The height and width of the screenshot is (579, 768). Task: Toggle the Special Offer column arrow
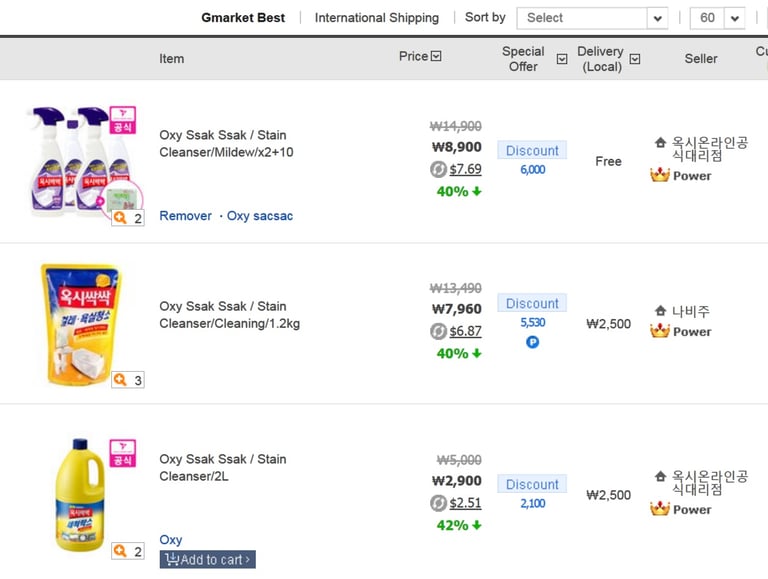click(562, 59)
